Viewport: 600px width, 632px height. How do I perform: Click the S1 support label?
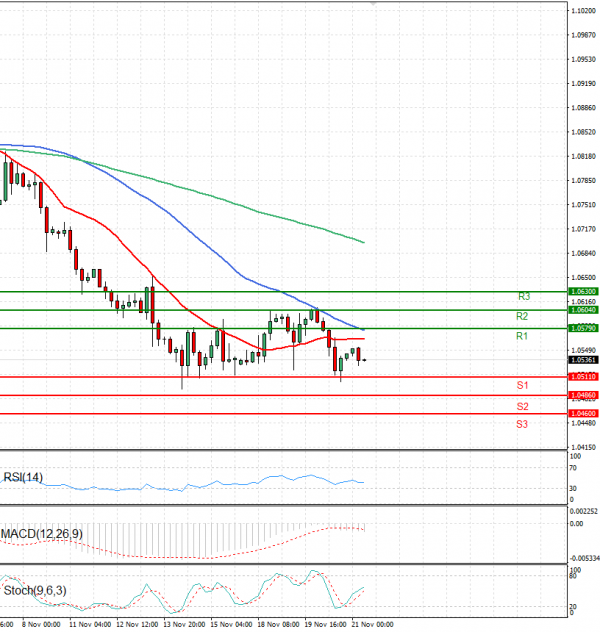[x=522, y=386]
